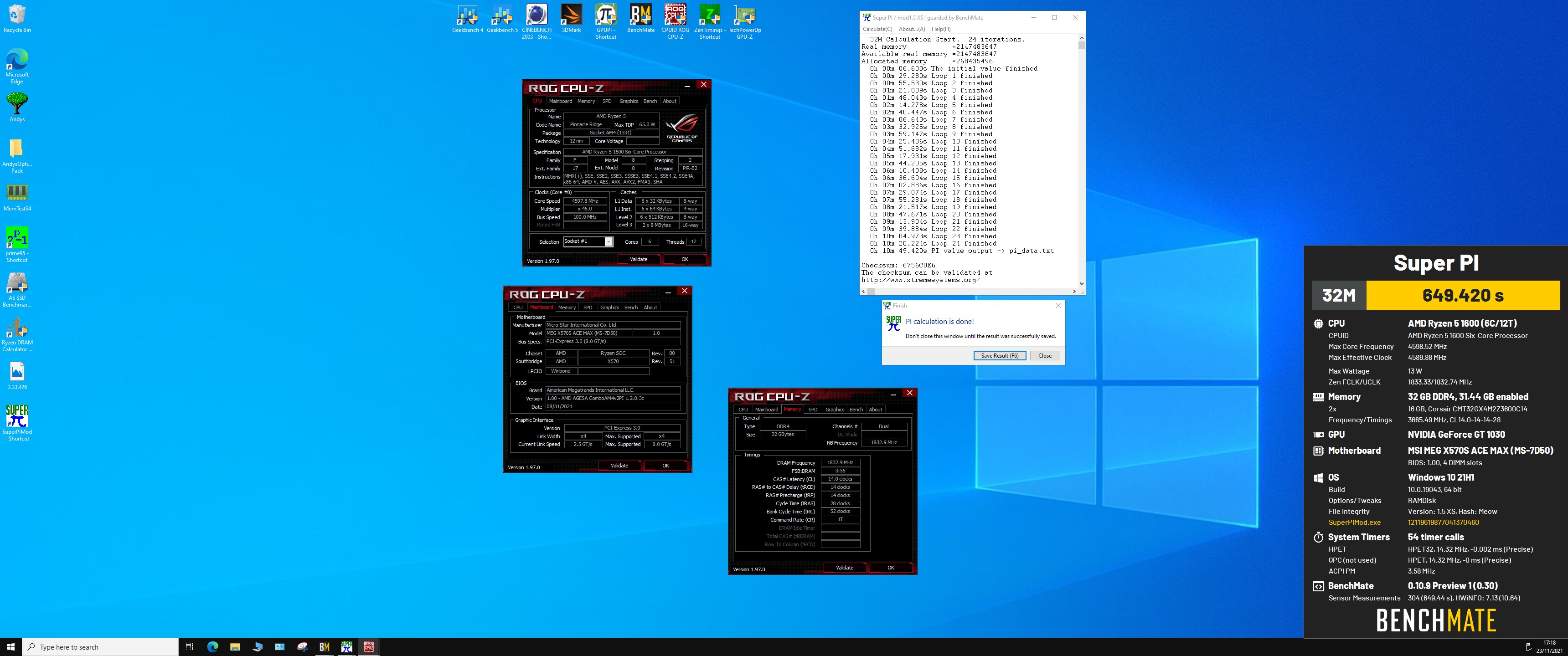Click the http://www.xtremesystems.org/ text in Super PI
This screenshot has width=1568, height=656.
click(x=920, y=280)
